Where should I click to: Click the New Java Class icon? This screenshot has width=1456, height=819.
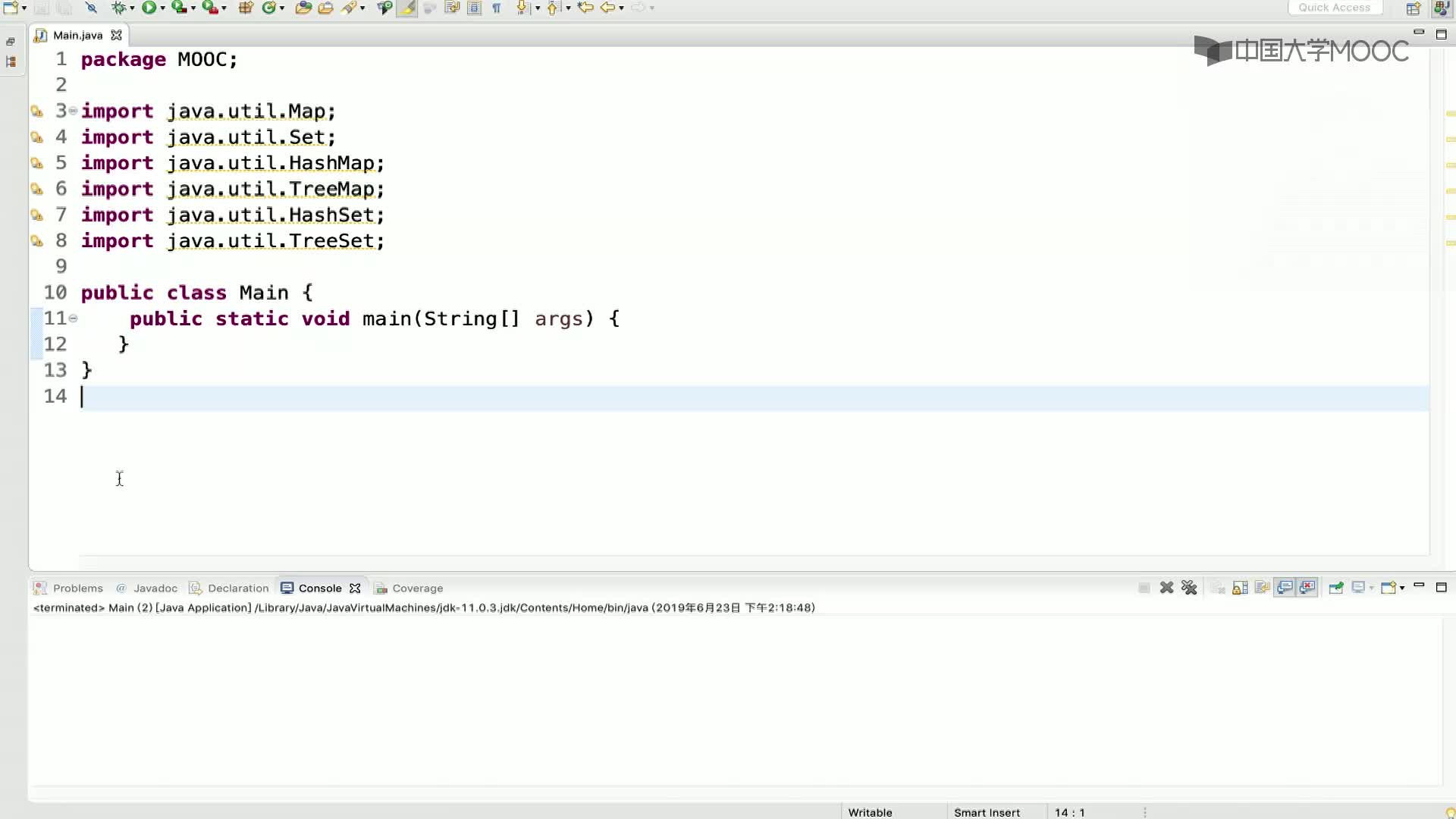(269, 8)
